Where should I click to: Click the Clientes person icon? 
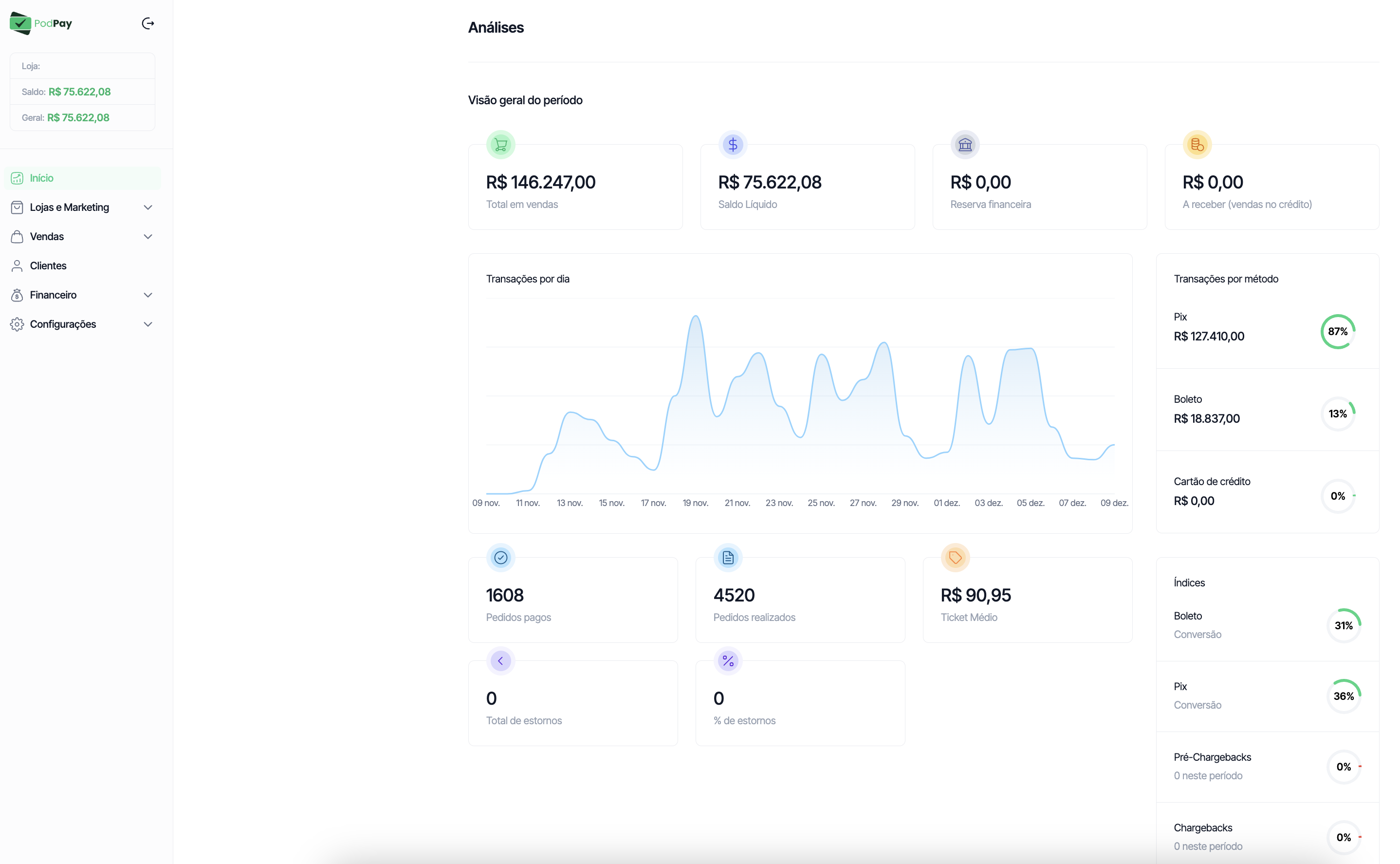tap(17, 265)
